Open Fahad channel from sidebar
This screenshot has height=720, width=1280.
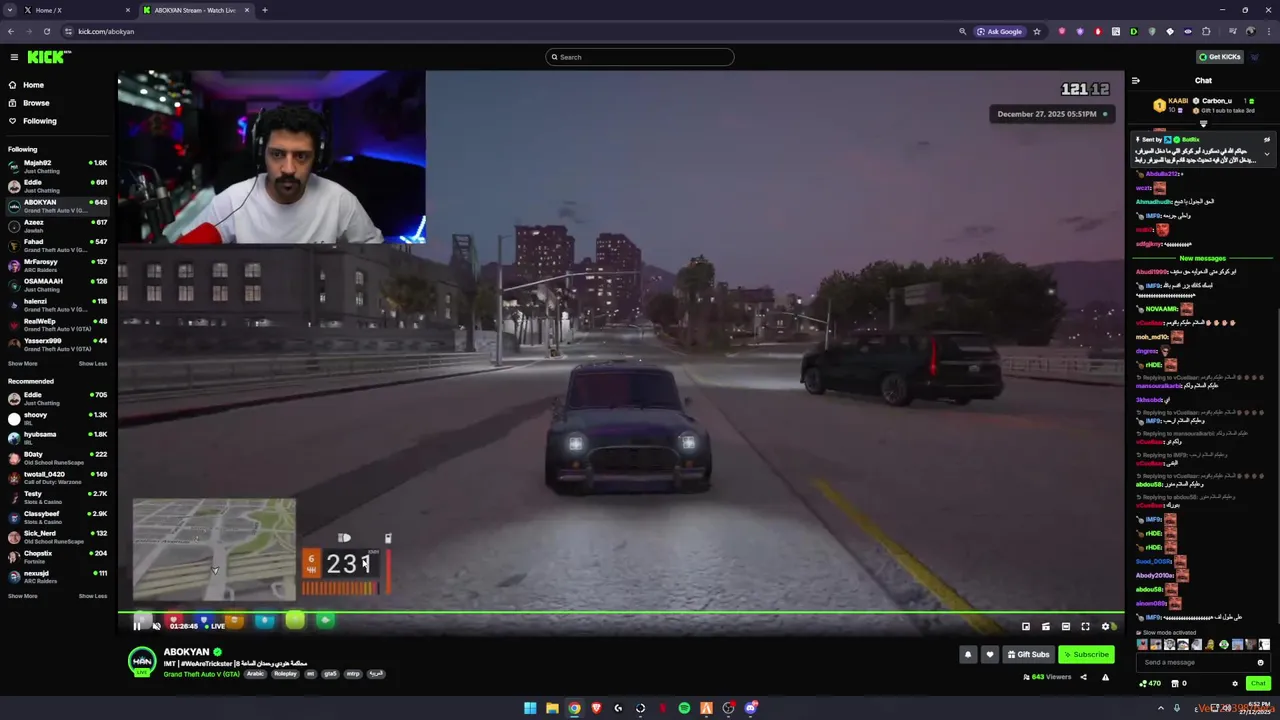tap(58, 245)
